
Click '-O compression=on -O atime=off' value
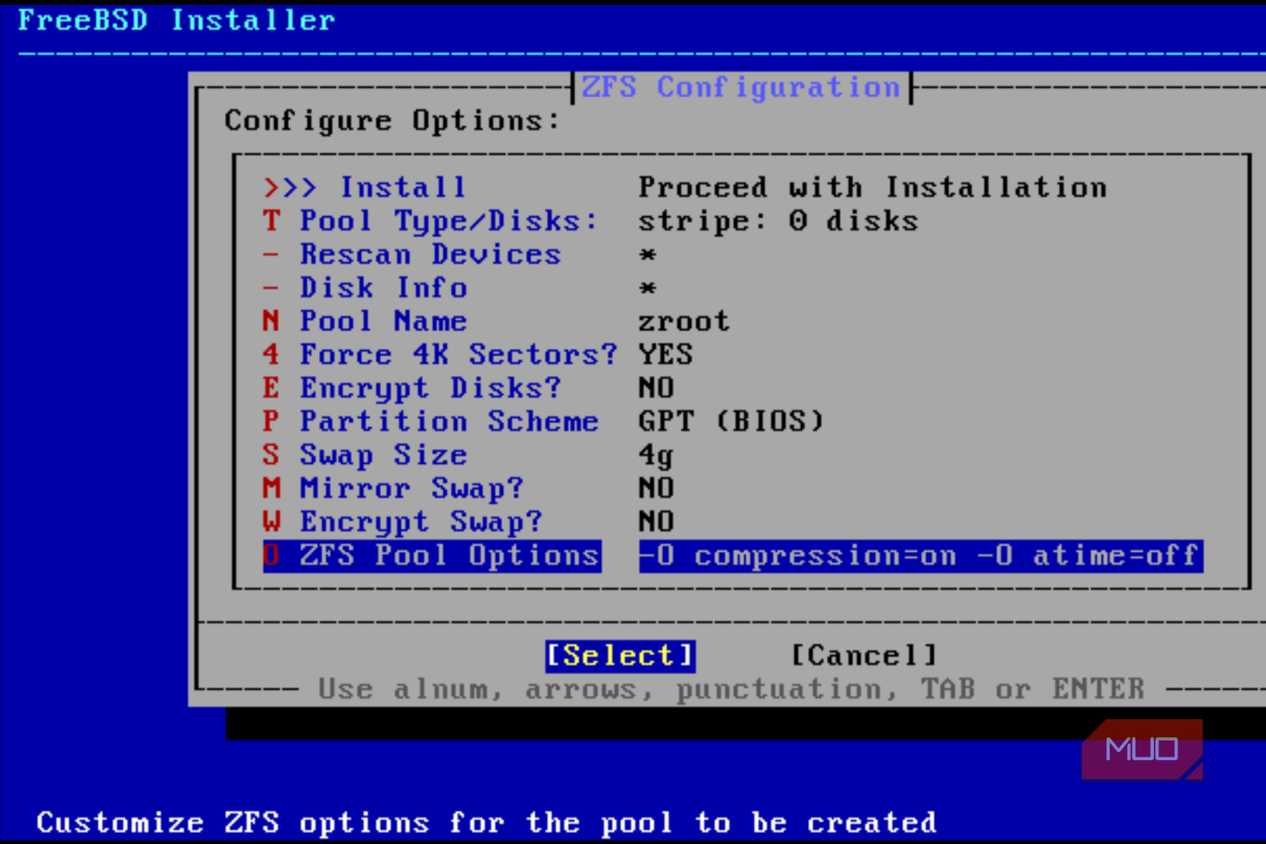click(x=920, y=556)
